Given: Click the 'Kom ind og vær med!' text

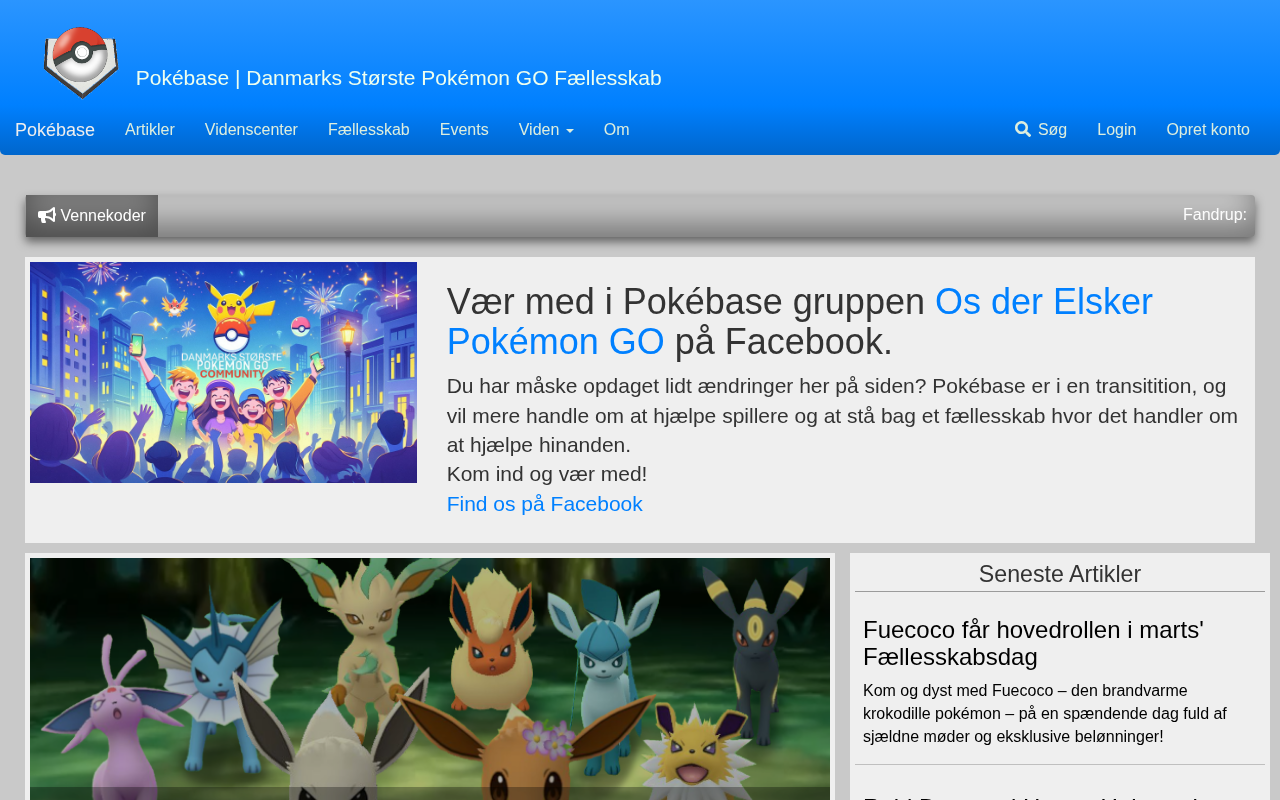Looking at the screenshot, I should (x=547, y=474).
